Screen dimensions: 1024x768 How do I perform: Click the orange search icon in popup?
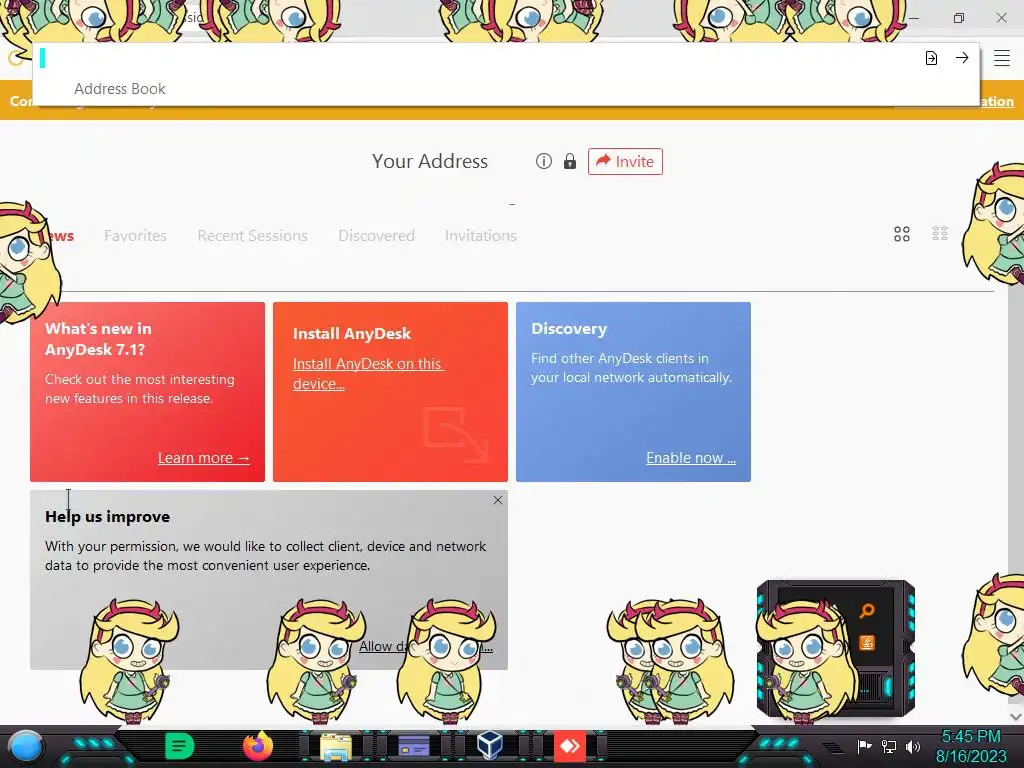867,611
